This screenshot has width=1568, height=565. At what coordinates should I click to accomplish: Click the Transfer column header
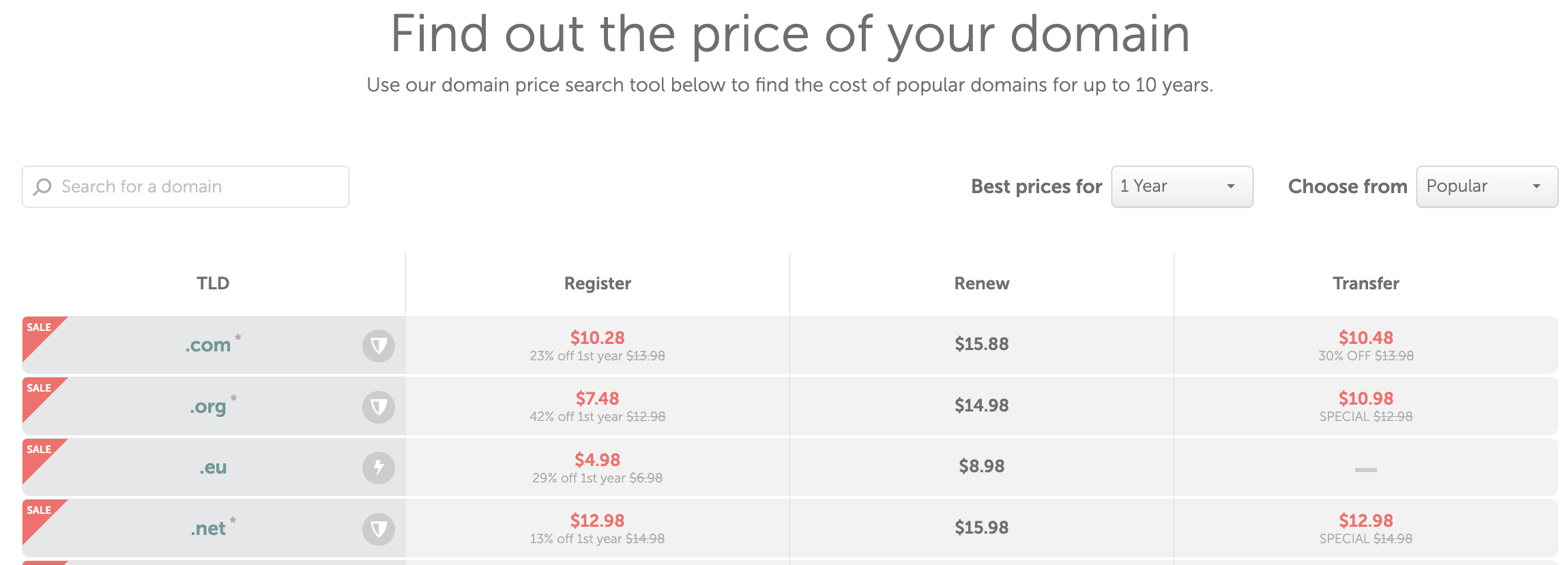pyautogui.click(x=1365, y=283)
